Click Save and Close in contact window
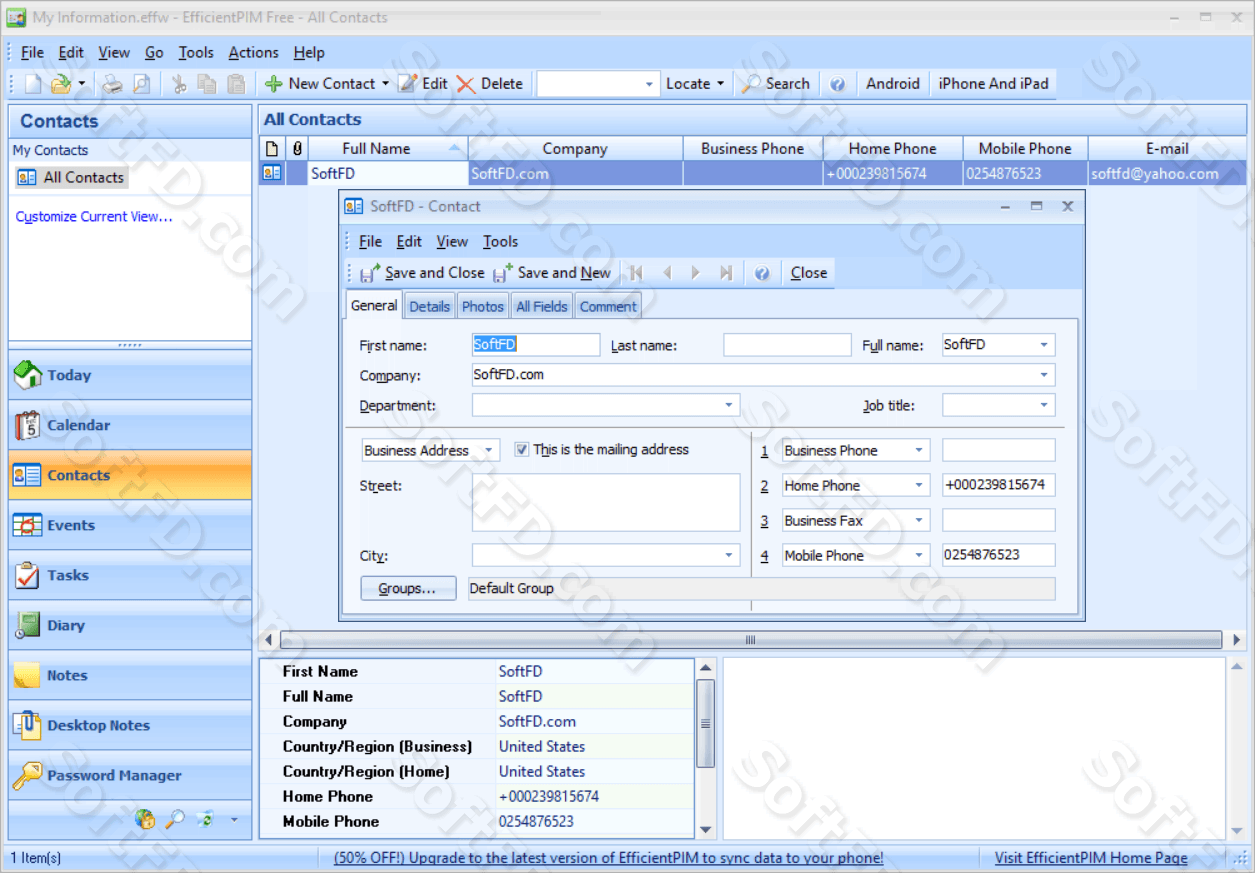This screenshot has height=873, width=1255. point(422,273)
